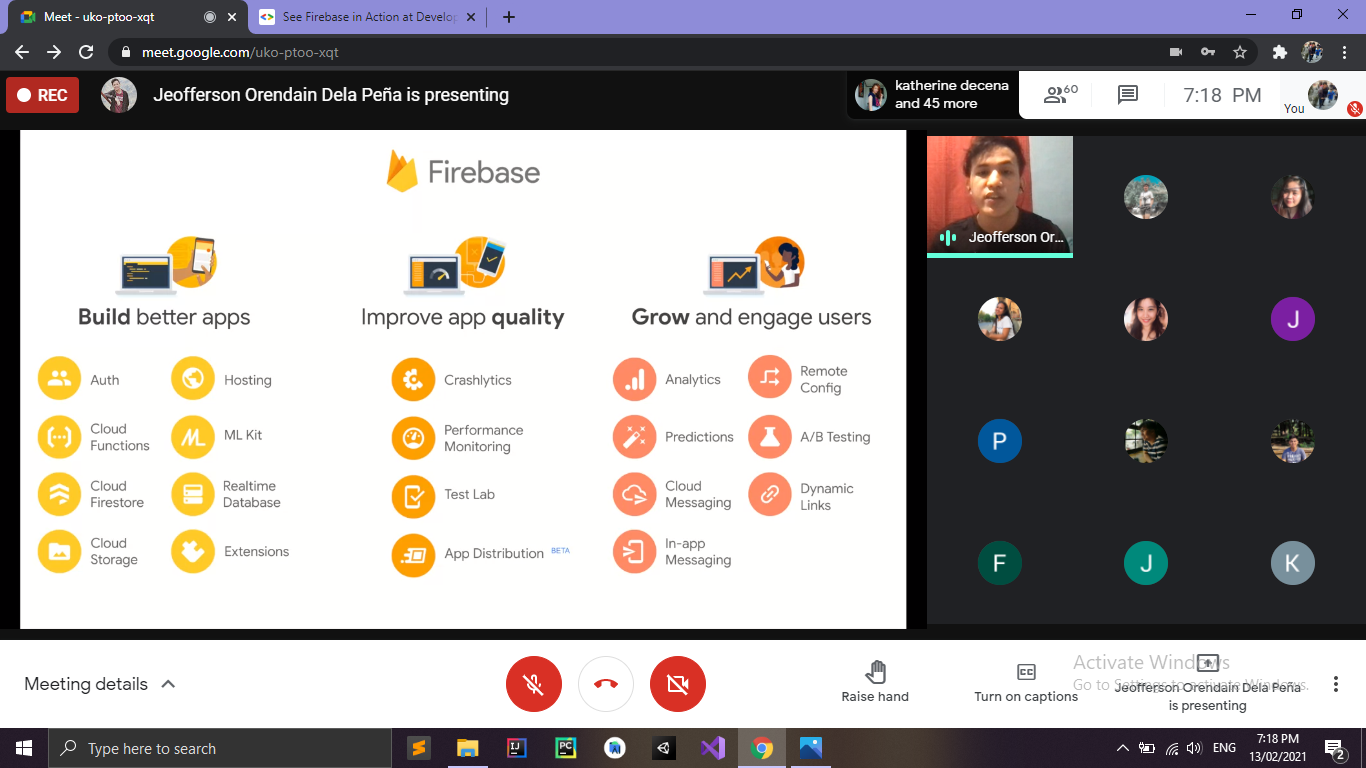Screen dimensions: 1366x768
Task: Expand Meeting details chevron
Action: [x=168, y=684]
